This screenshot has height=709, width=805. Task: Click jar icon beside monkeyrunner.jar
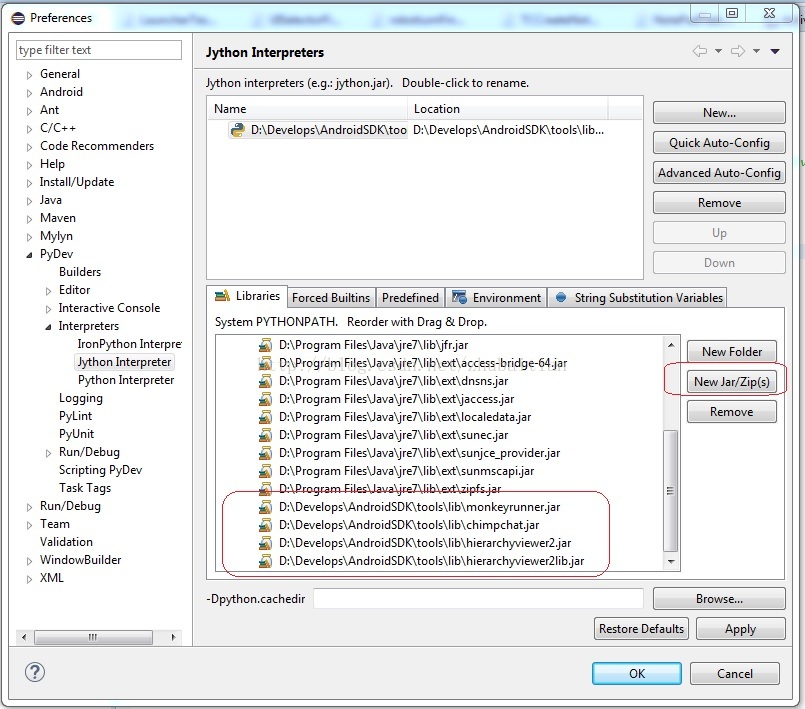pyautogui.click(x=265, y=507)
